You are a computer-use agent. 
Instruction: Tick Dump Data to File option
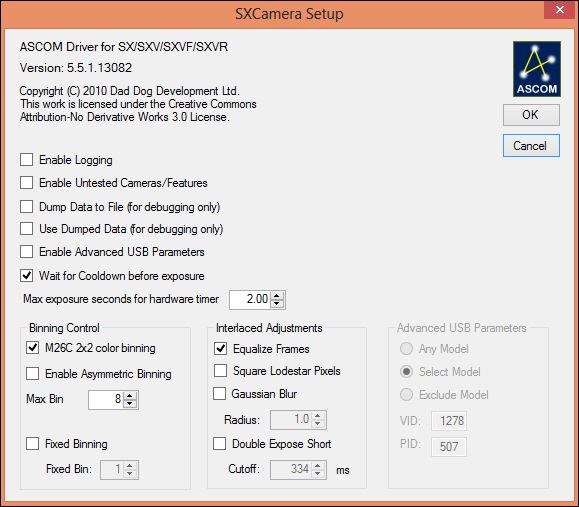[27, 207]
